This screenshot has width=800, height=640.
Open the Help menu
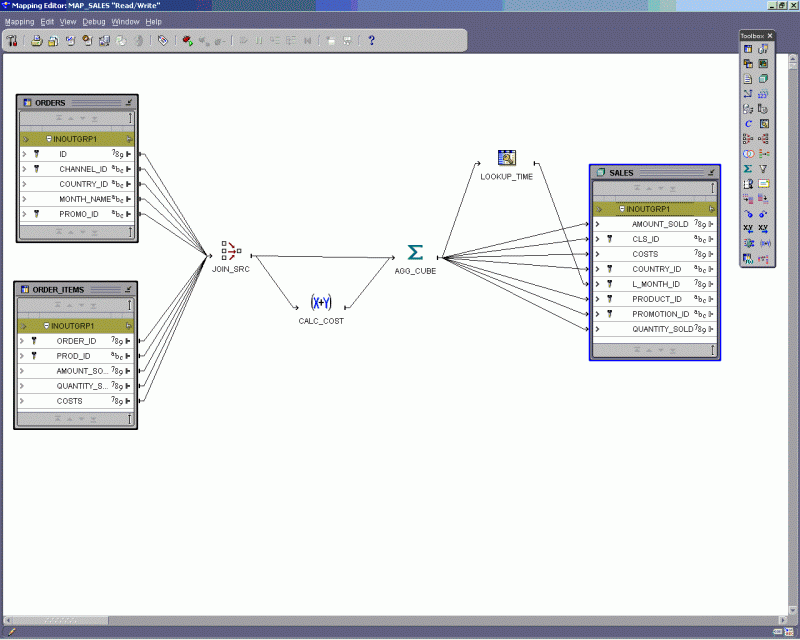pyautogui.click(x=154, y=22)
